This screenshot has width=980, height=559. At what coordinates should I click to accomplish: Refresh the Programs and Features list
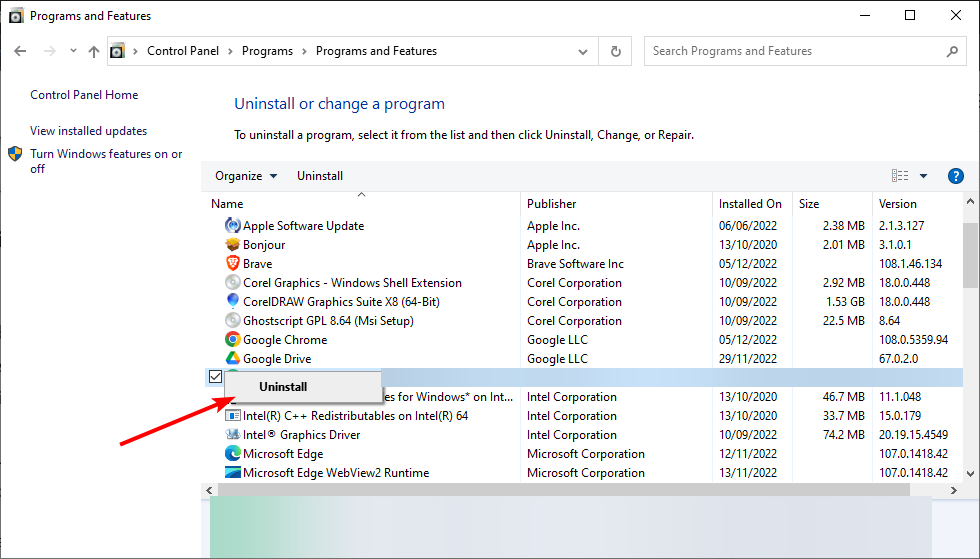(x=615, y=51)
